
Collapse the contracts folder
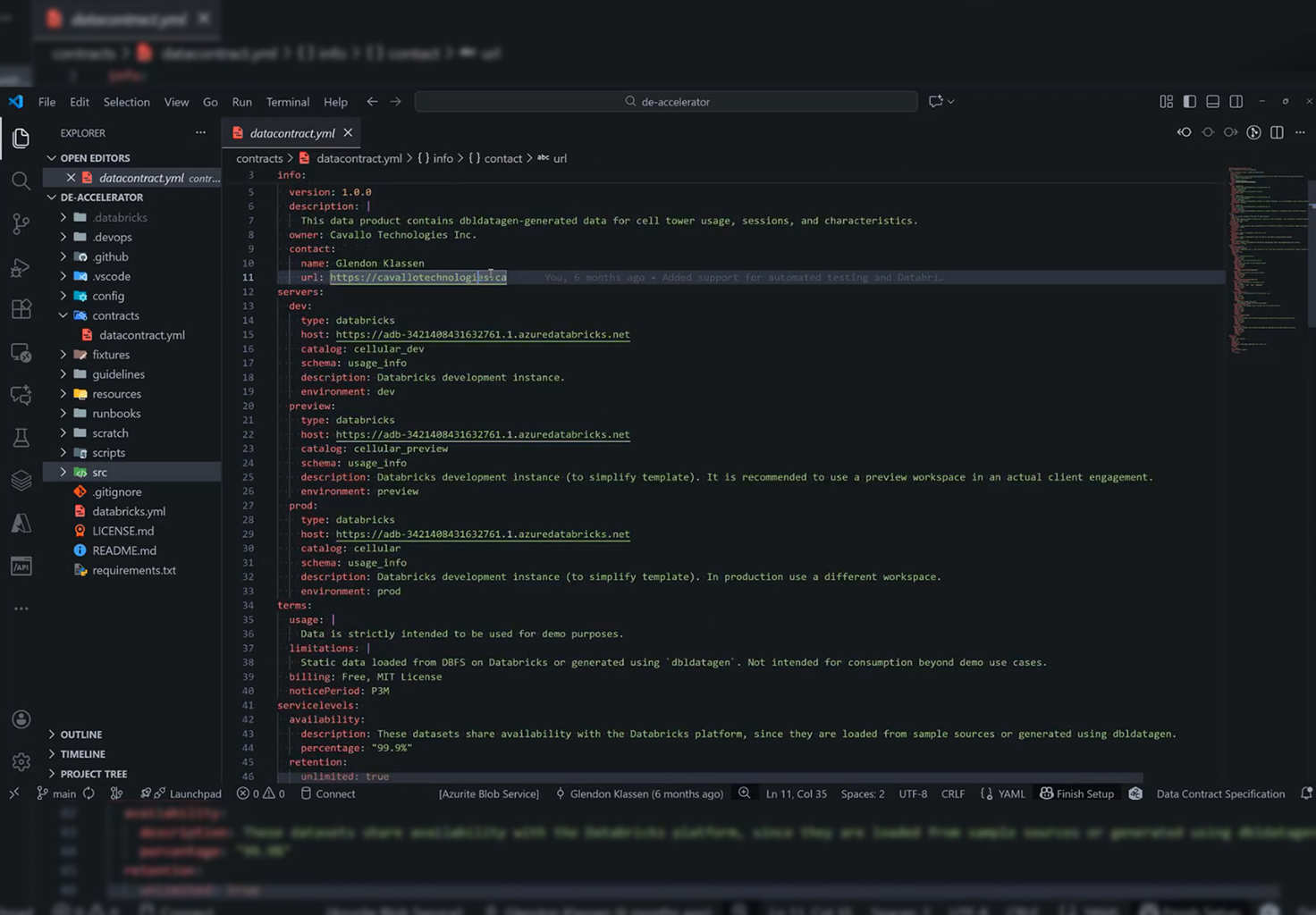115,315
